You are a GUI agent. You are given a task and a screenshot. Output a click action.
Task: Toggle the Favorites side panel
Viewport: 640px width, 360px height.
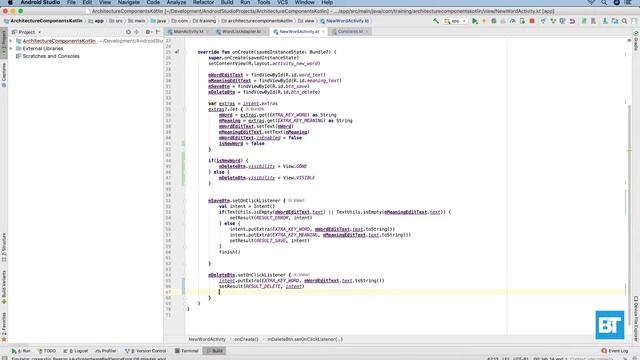point(4,327)
